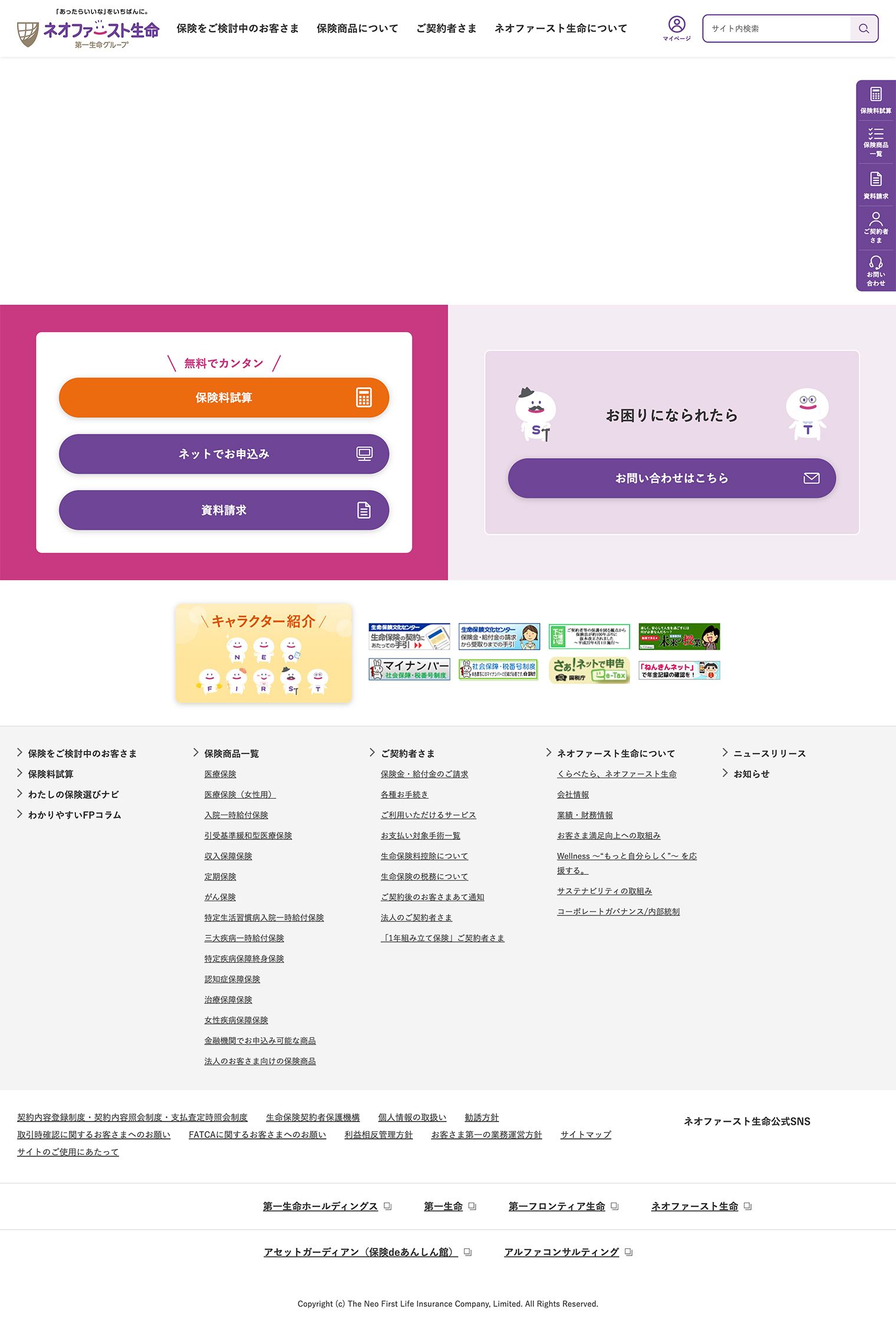896x1331 pixels.
Task: Click chevron beside ニュースリリース footer link
Action: click(725, 753)
